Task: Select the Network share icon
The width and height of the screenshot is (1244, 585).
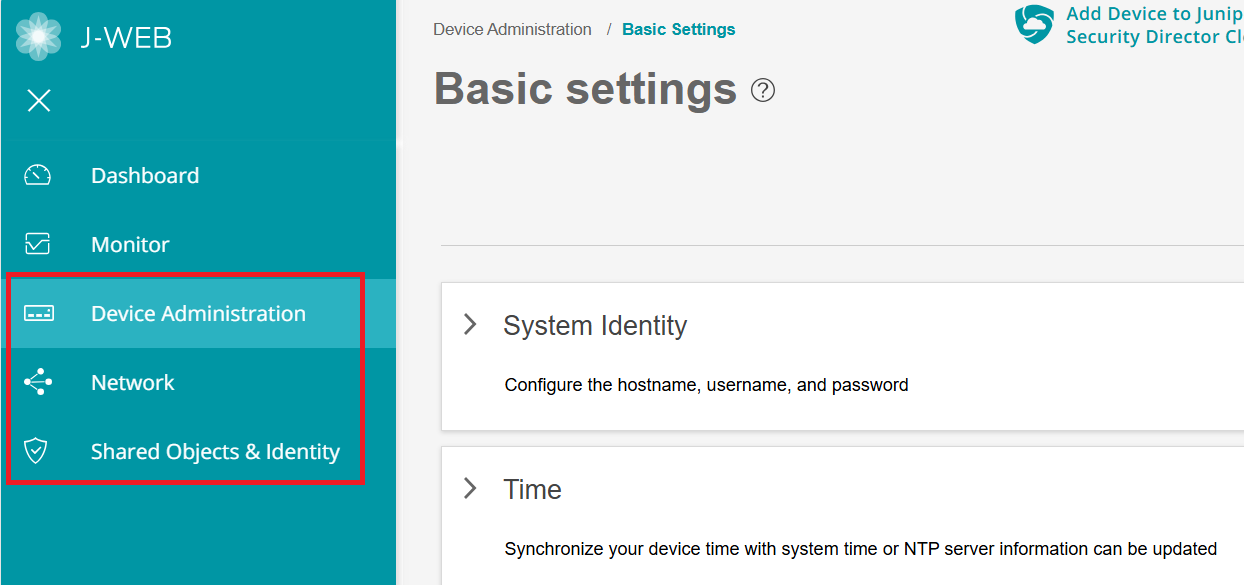Action: pyautogui.click(x=37, y=382)
